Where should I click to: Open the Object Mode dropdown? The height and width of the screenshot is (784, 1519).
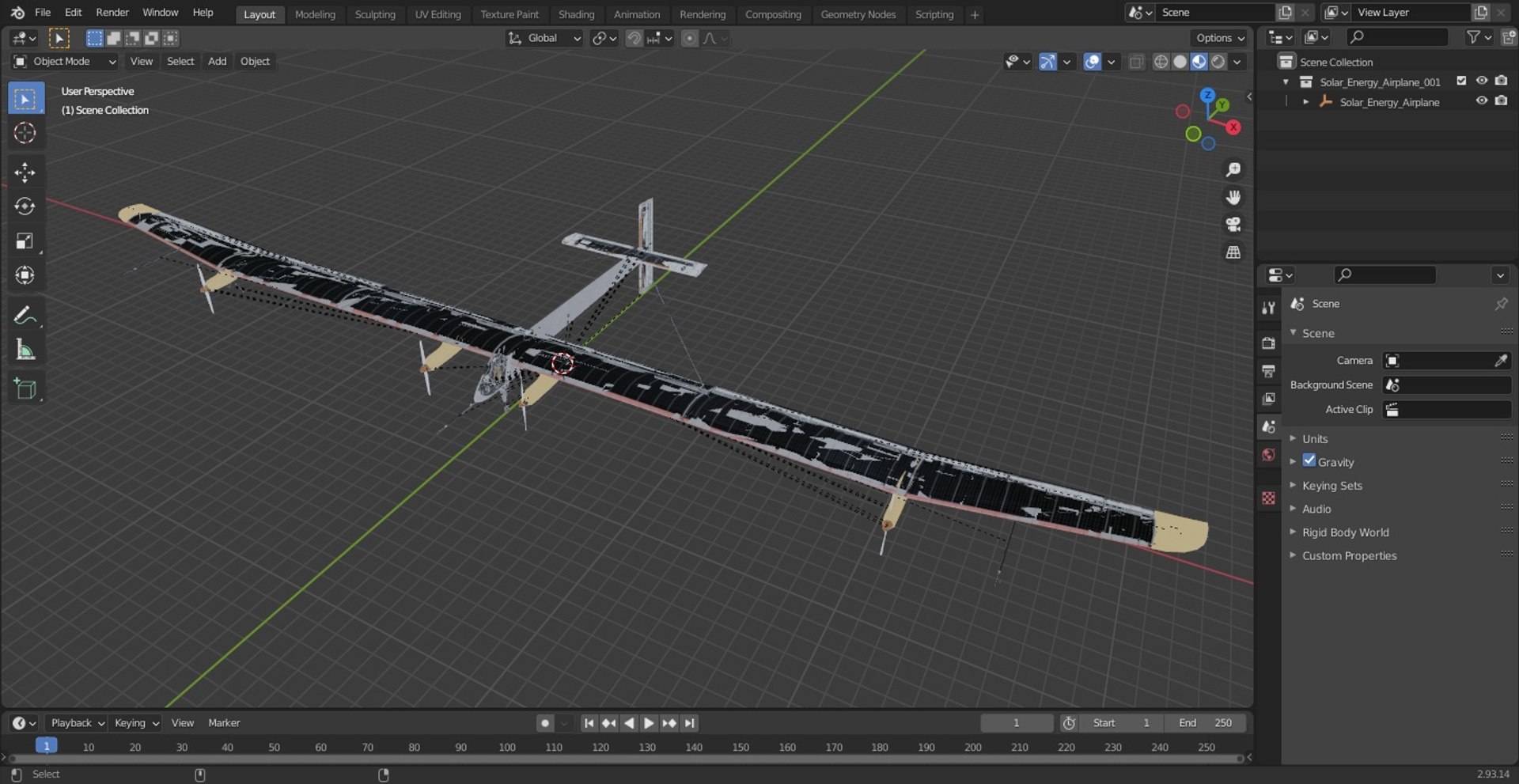(x=64, y=61)
